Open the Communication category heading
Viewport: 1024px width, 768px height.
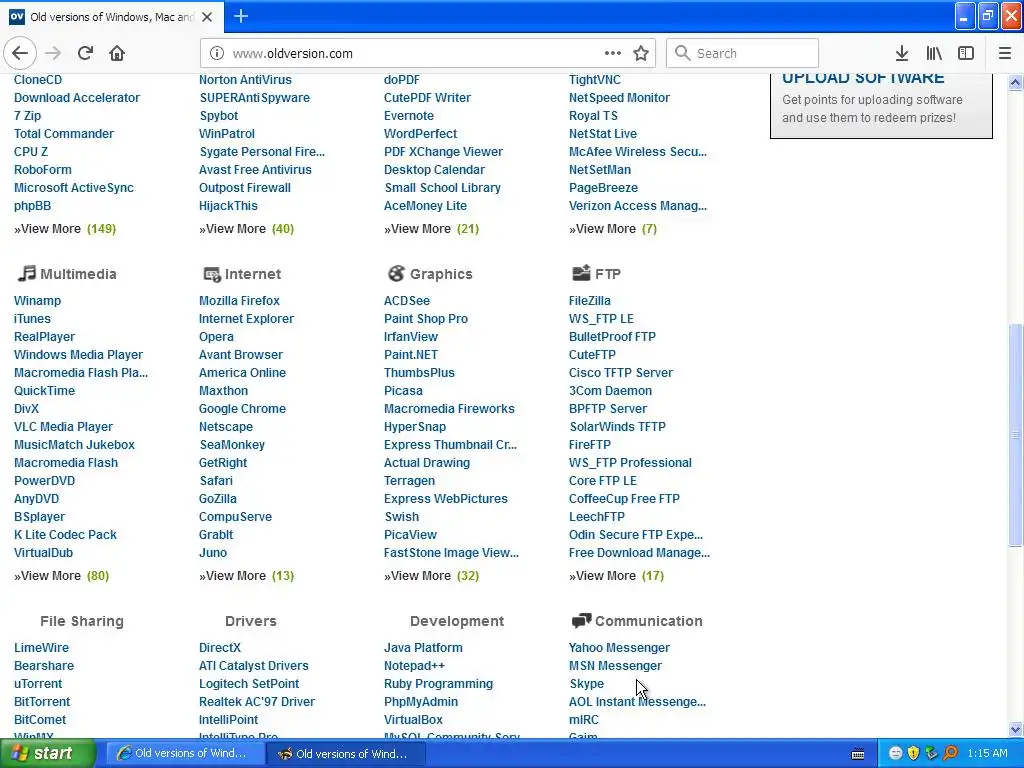point(648,620)
